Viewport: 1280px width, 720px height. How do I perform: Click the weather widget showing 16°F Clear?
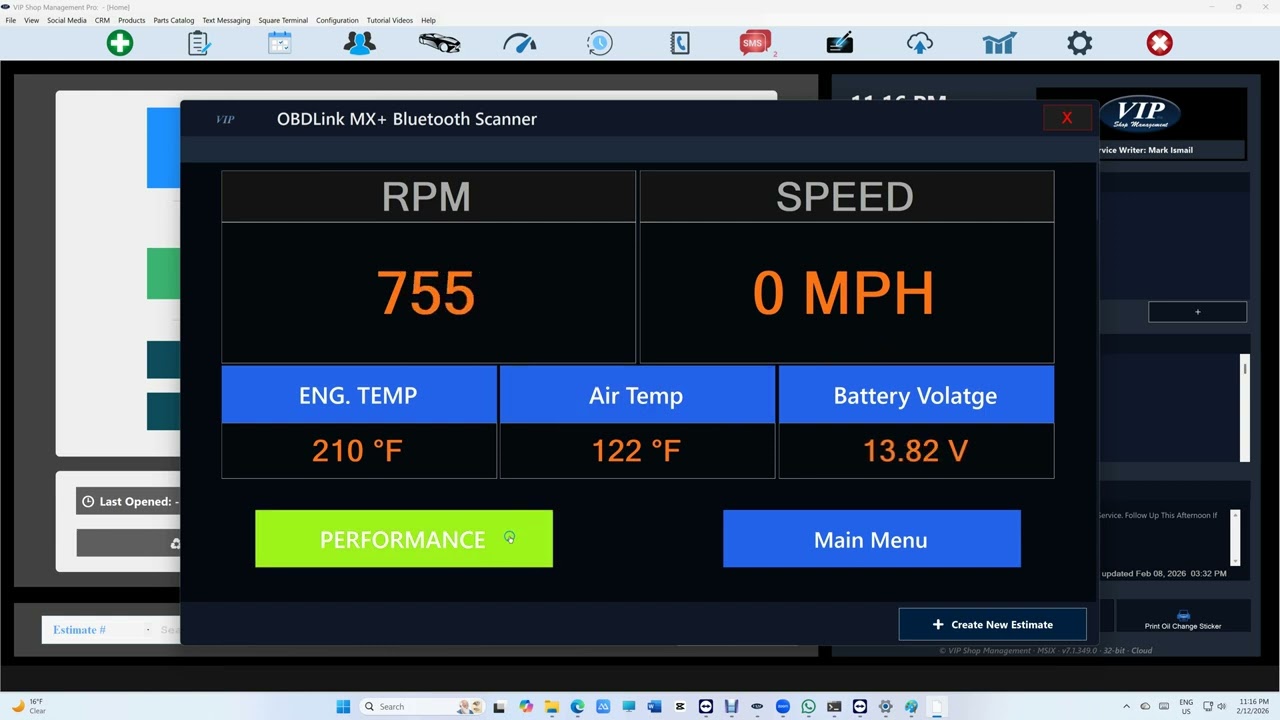click(x=28, y=706)
